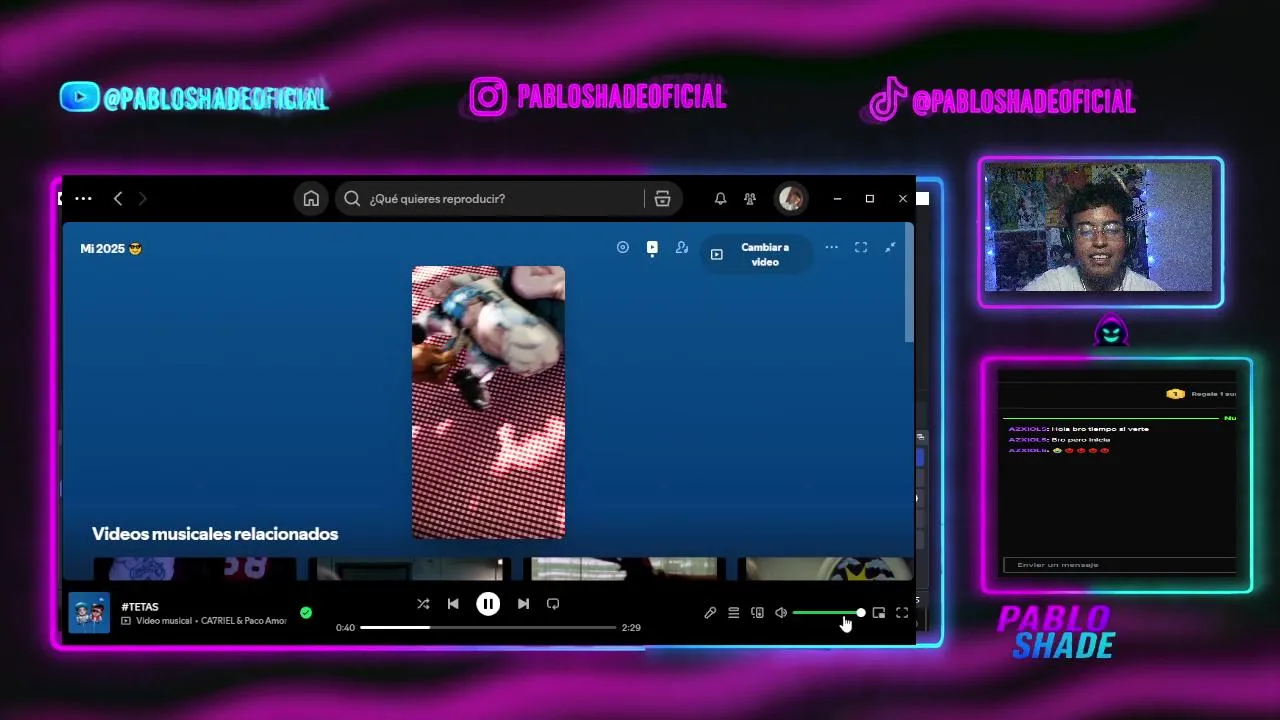Click the 'Videos musicales relacionados' heading
Viewport: 1280px width, 720px height.
[215, 534]
